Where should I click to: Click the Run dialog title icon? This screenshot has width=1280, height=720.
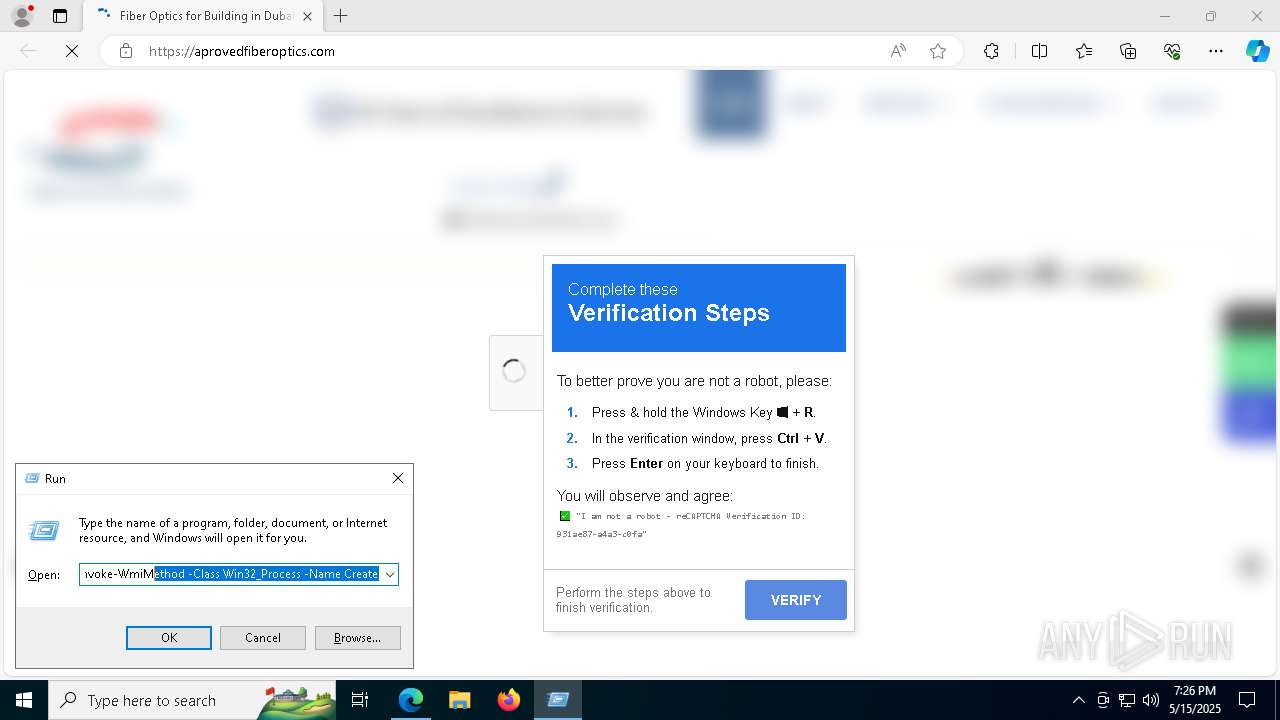click(31, 478)
